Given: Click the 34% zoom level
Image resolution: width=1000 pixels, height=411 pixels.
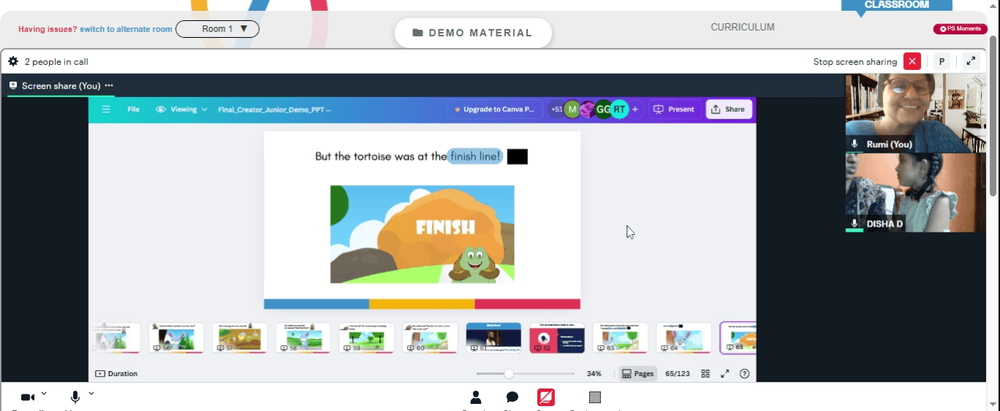Looking at the screenshot, I should (594, 373).
